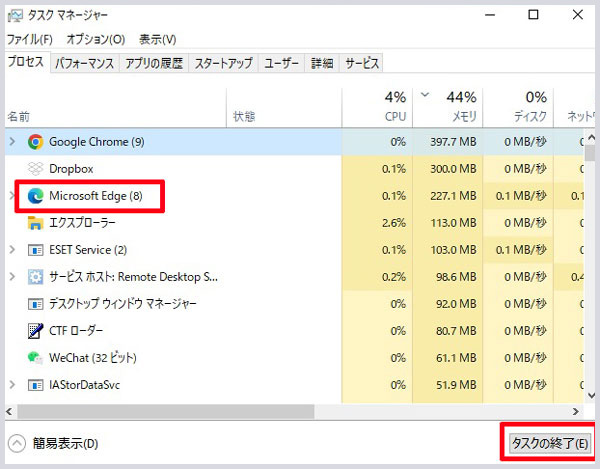Click the vertical scrollbar down arrow
This screenshot has width=600, height=469.
591,396
